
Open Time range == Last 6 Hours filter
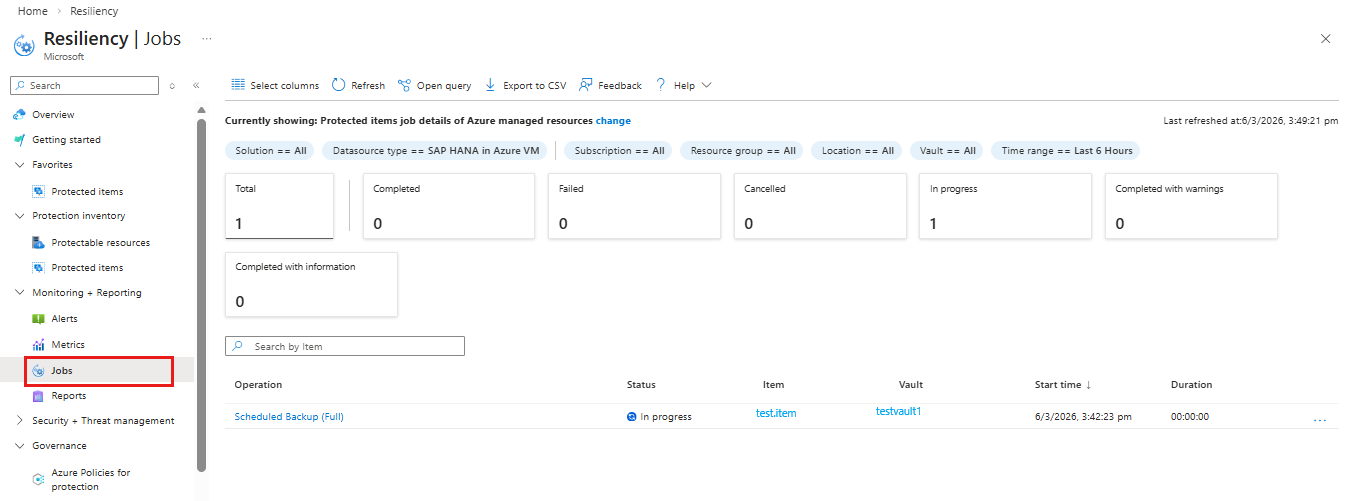pos(1067,151)
